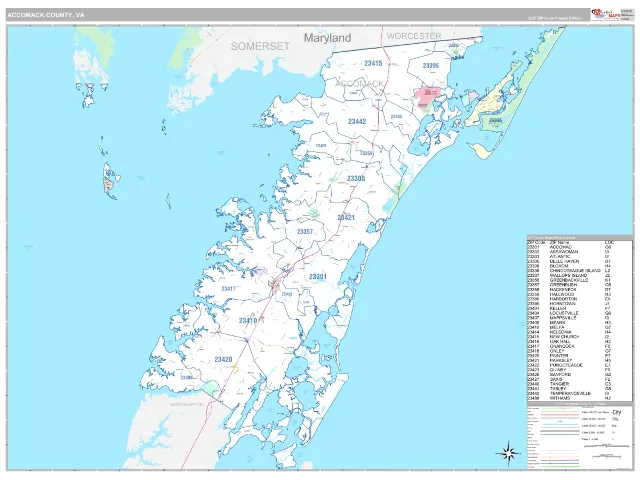Click ZIP code 23417 on the map
The width and height of the screenshot is (640, 480).
point(228,289)
